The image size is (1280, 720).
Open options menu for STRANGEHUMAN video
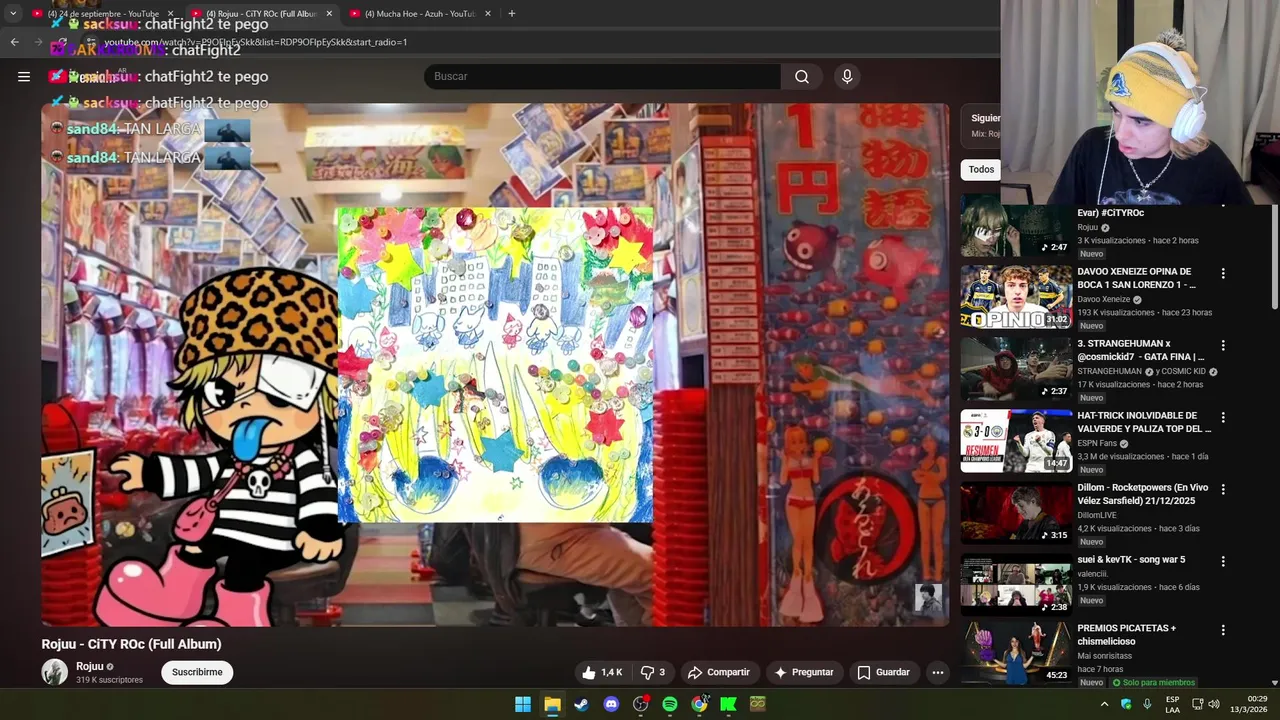1222,345
